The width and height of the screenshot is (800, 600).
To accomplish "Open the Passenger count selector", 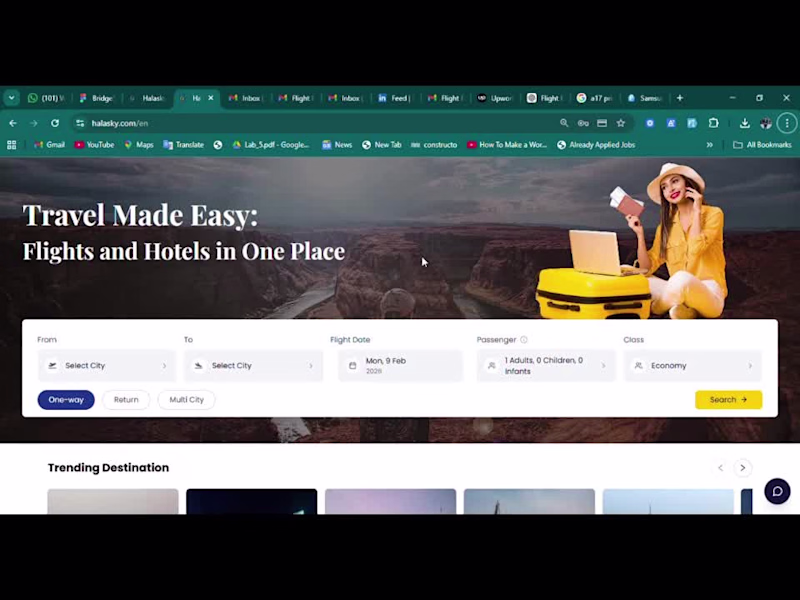I will tap(546, 366).
